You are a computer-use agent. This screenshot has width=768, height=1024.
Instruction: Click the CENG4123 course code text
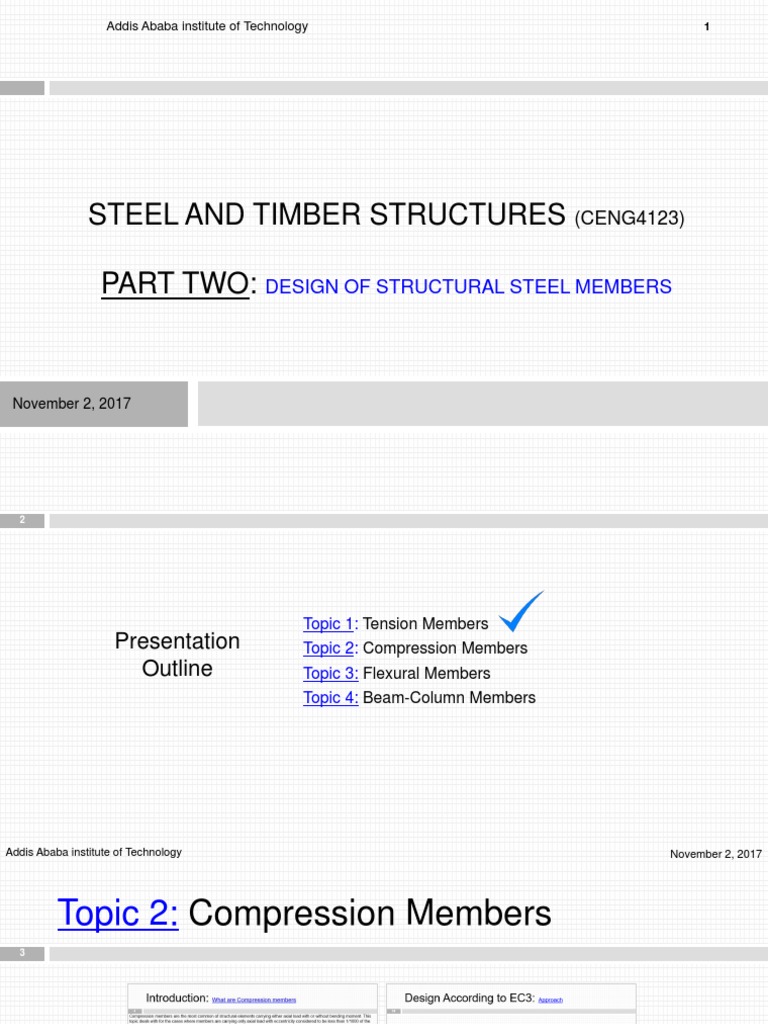630,218
